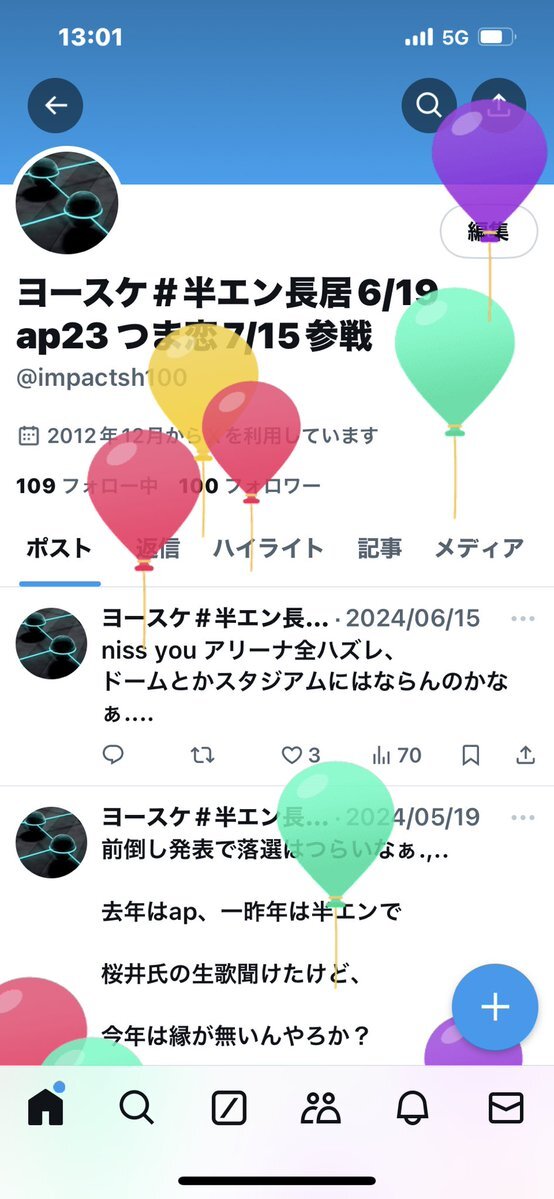This screenshot has height=1199, width=554.
Task: View analytics showing 70 views
Action: tap(396, 755)
